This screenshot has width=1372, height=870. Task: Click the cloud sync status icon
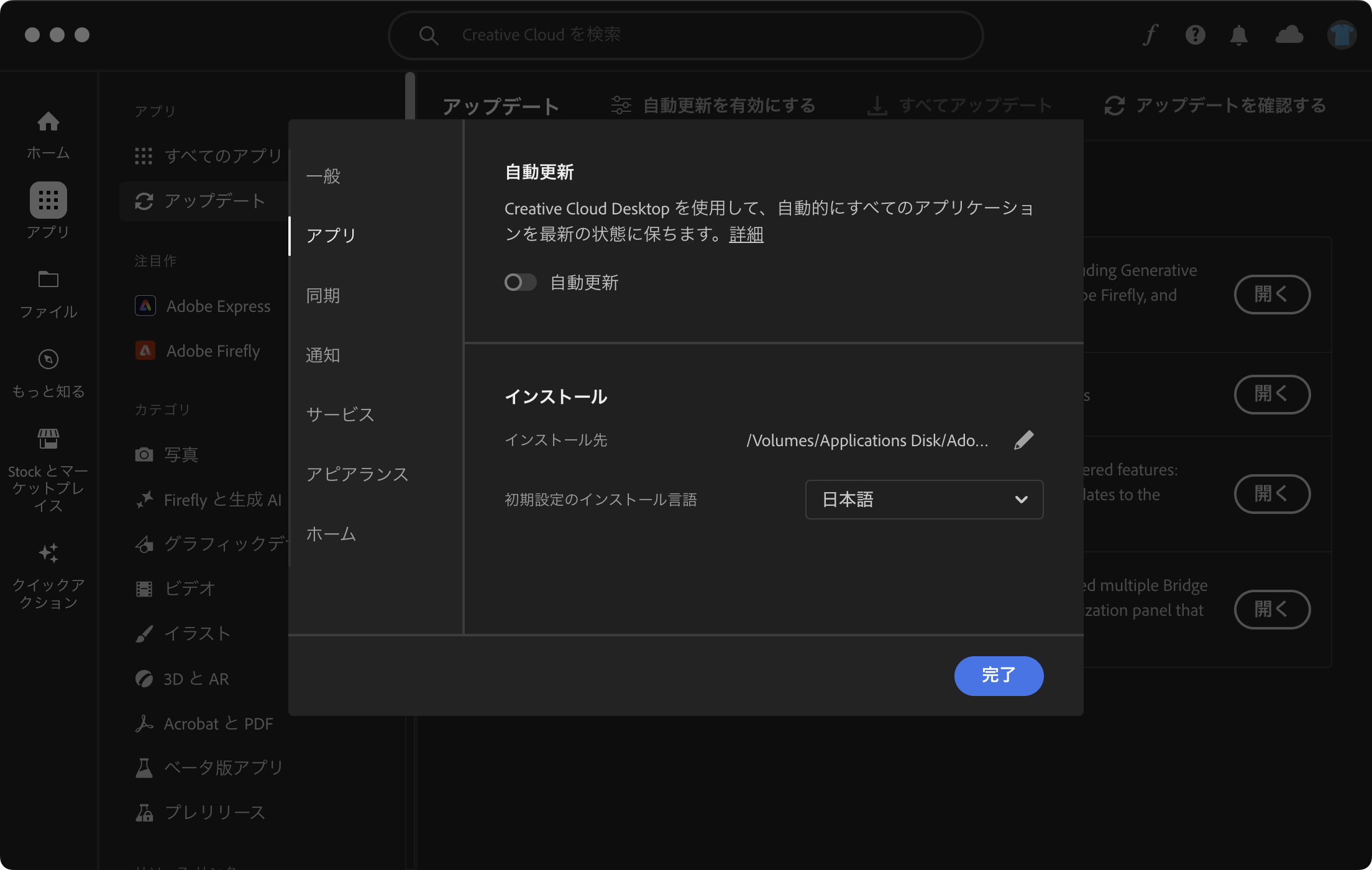[x=1289, y=34]
